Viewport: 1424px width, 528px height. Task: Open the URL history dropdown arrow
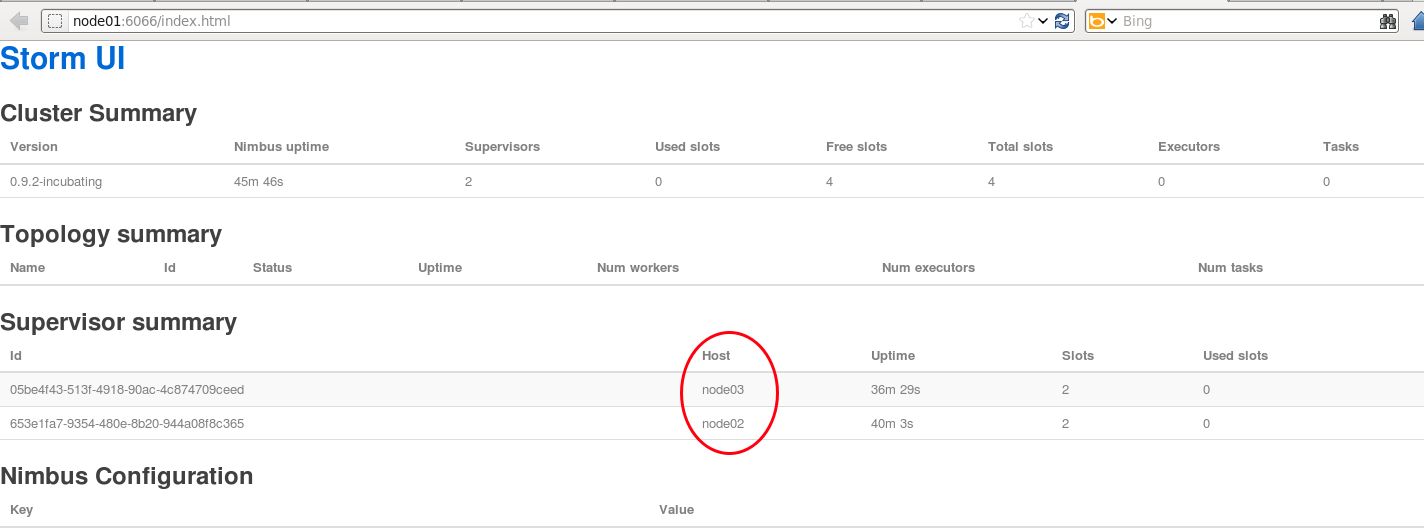pyautogui.click(x=1043, y=20)
